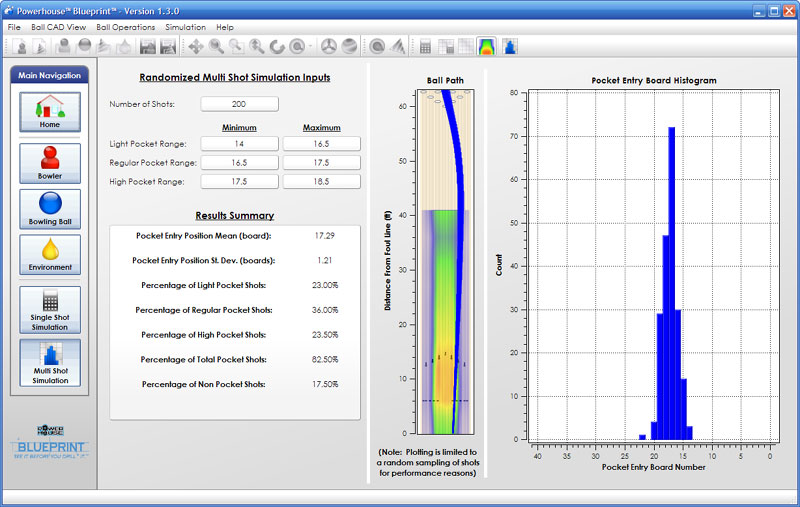800x507 pixels.
Task: Open Single Shot Simulation page
Action: (50, 310)
